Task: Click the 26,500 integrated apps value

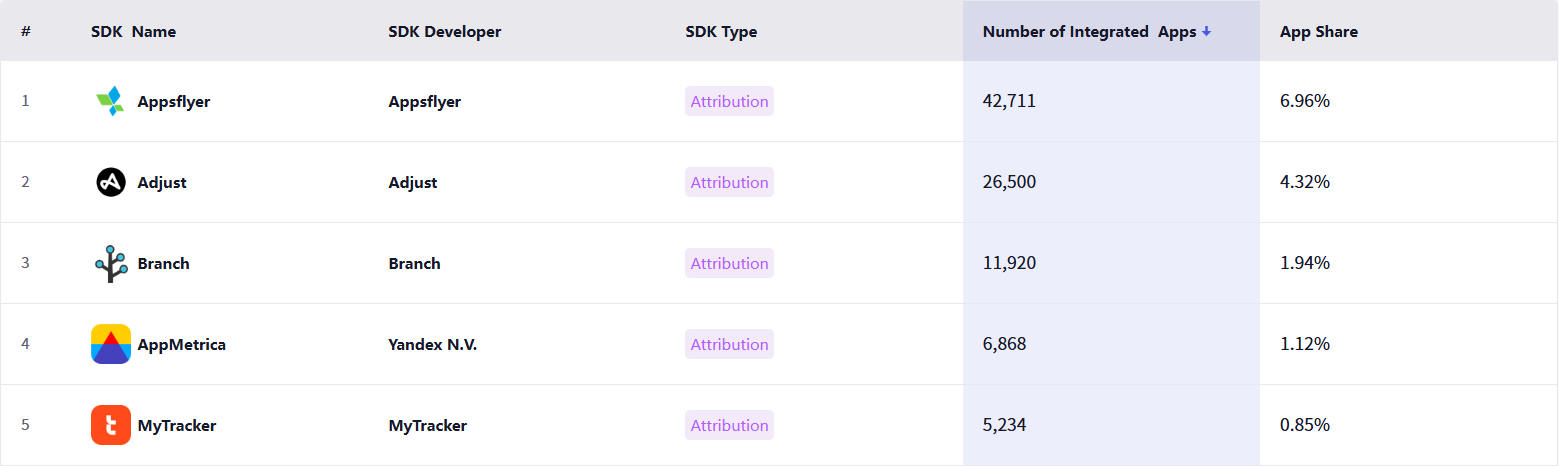Action: coord(1010,182)
